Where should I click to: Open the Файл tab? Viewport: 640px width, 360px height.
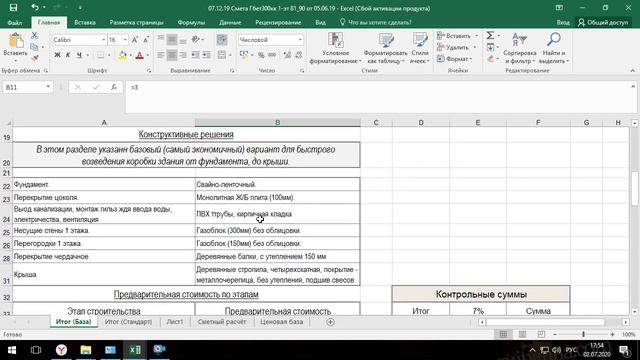pyautogui.click(x=15, y=22)
